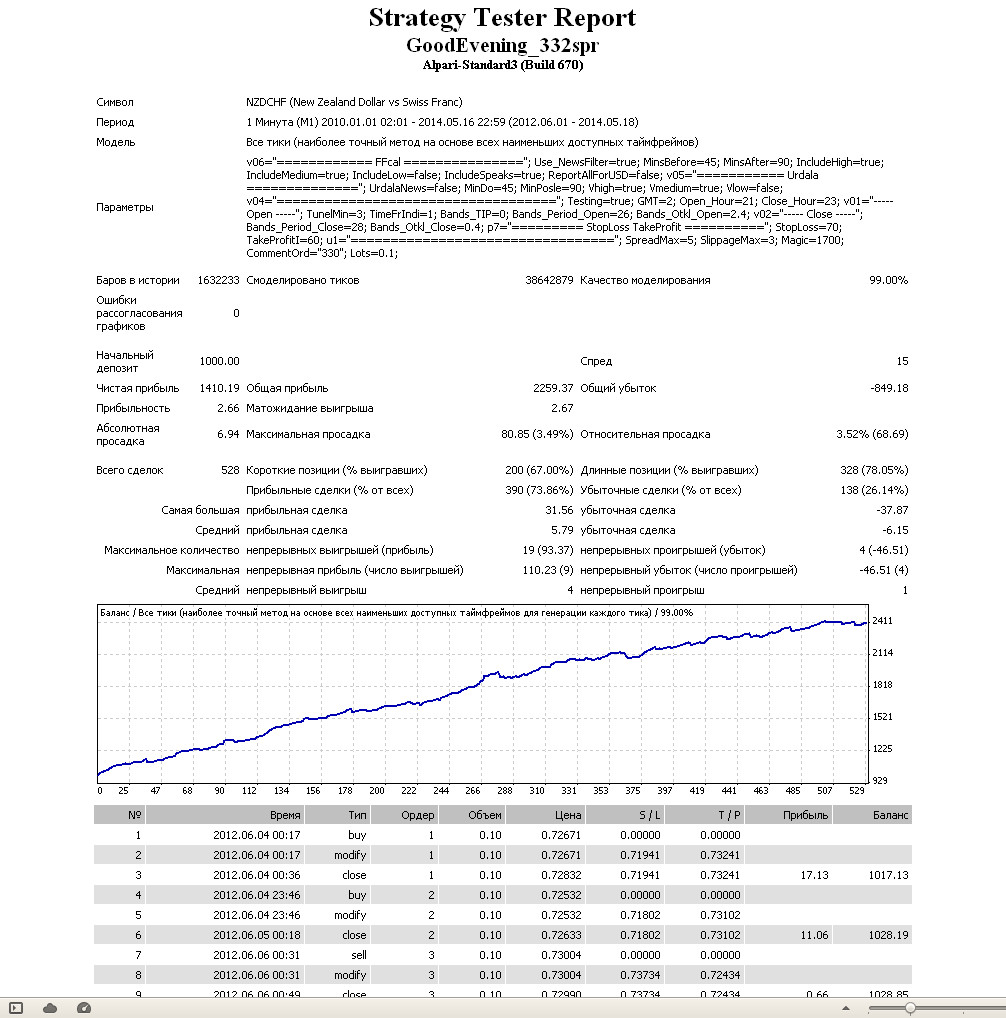
Task: Click the cloud icon in status bar
Action: 50,1008
